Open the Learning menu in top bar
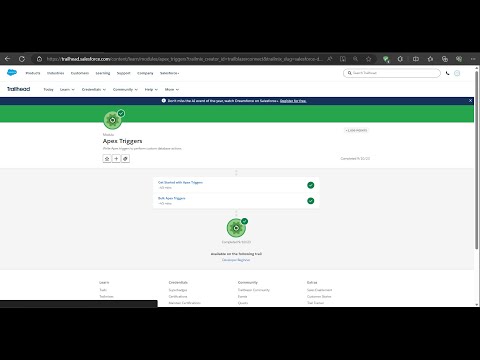The image size is (480, 360). [103, 73]
